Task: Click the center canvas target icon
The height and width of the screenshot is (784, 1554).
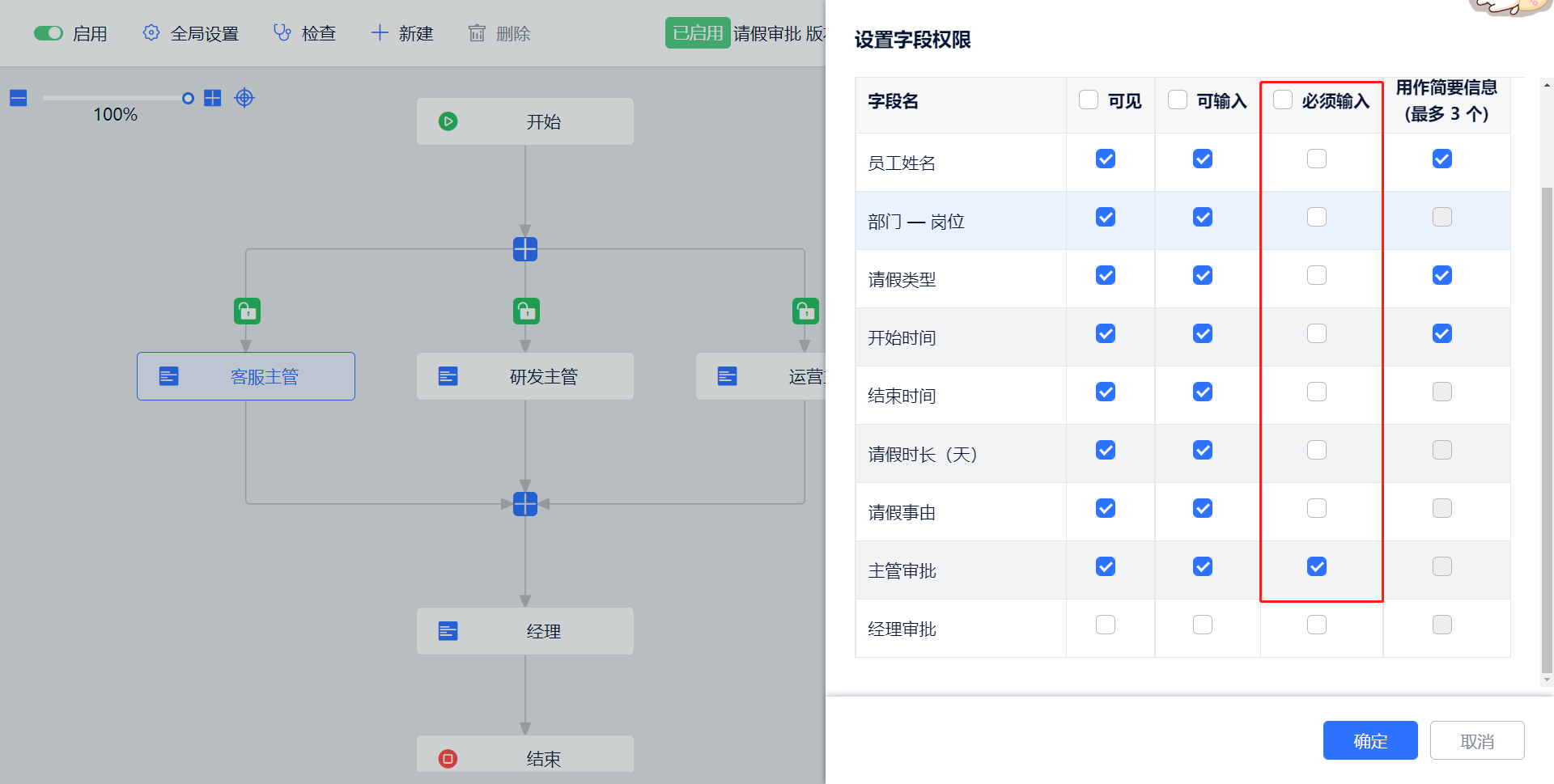Action: tap(244, 98)
